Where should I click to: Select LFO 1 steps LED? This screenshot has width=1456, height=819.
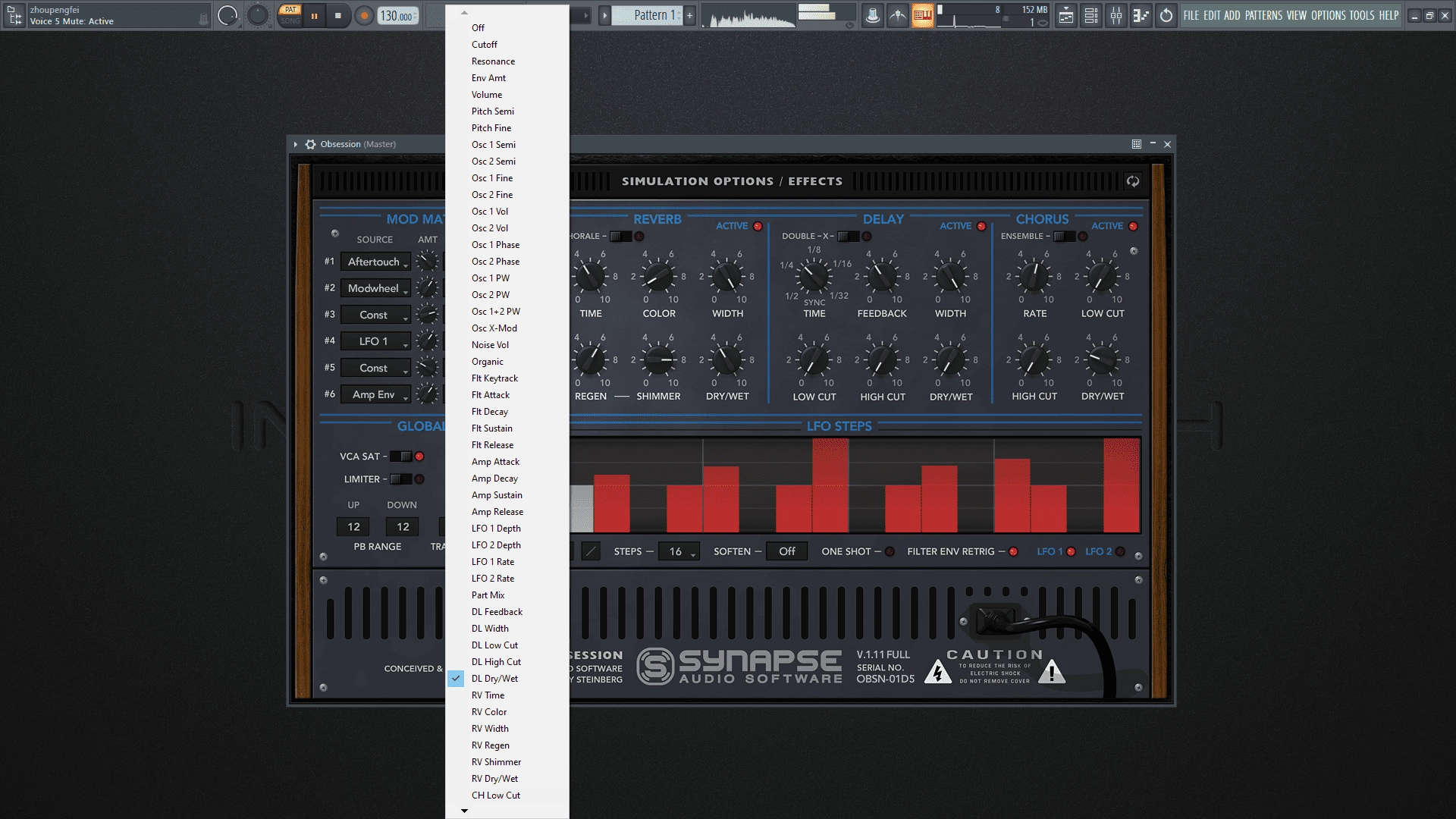(1071, 552)
